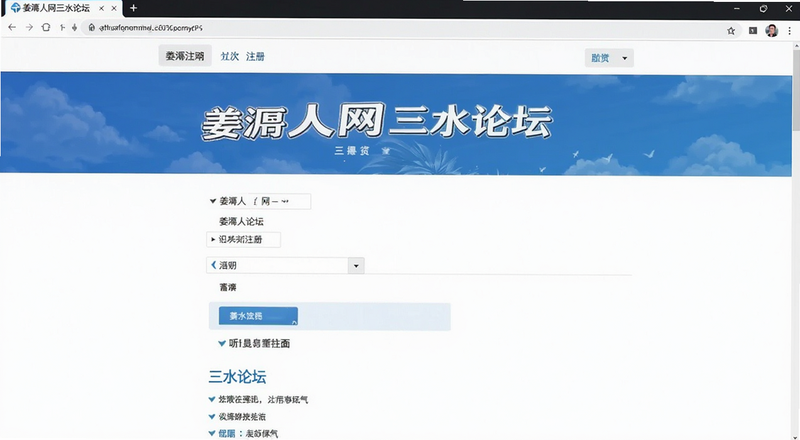Click the site lock icon in address bar
Screen dimensions: 800x440
pyautogui.click(x=91, y=28)
